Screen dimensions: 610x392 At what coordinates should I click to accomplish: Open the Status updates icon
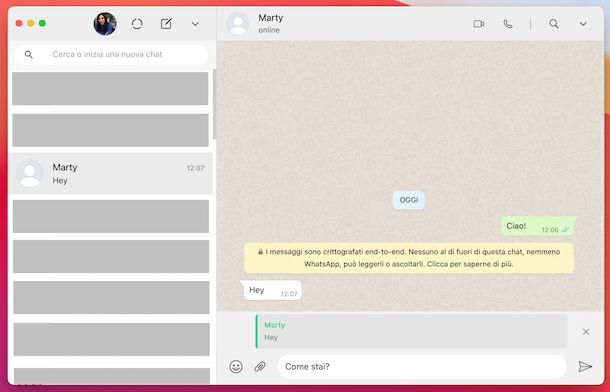(137, 24)
